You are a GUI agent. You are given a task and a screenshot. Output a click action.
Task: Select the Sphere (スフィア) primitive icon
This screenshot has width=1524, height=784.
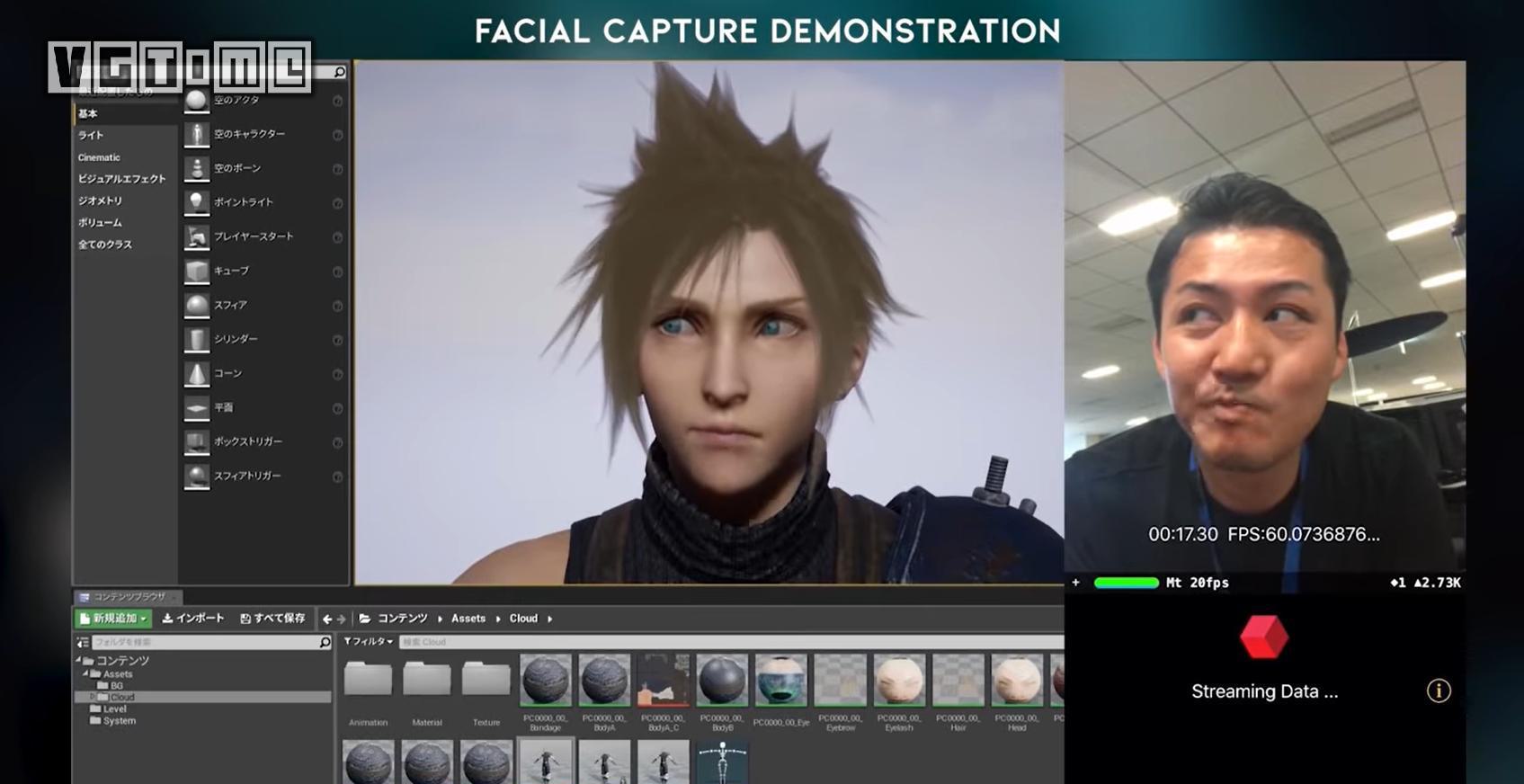197,305
